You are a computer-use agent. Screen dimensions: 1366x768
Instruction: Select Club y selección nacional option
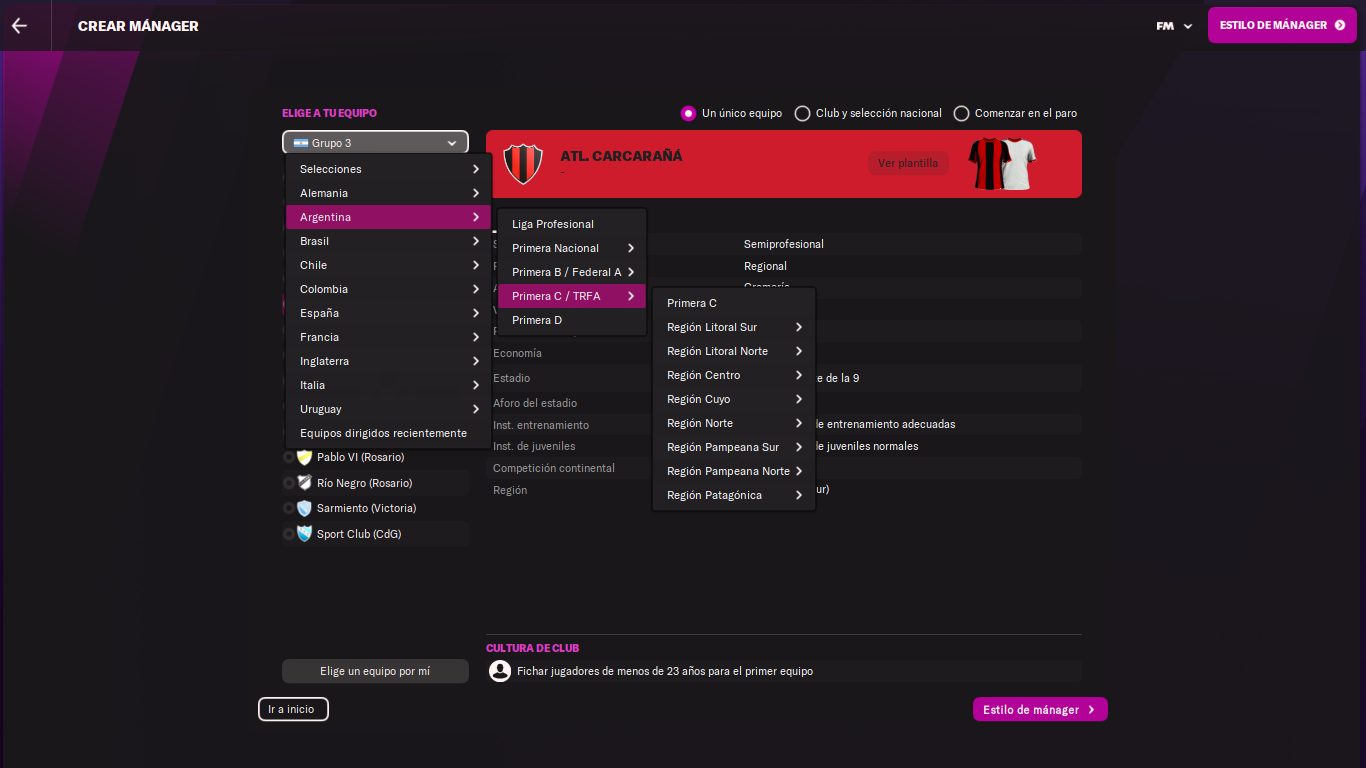tap(802, 113)
